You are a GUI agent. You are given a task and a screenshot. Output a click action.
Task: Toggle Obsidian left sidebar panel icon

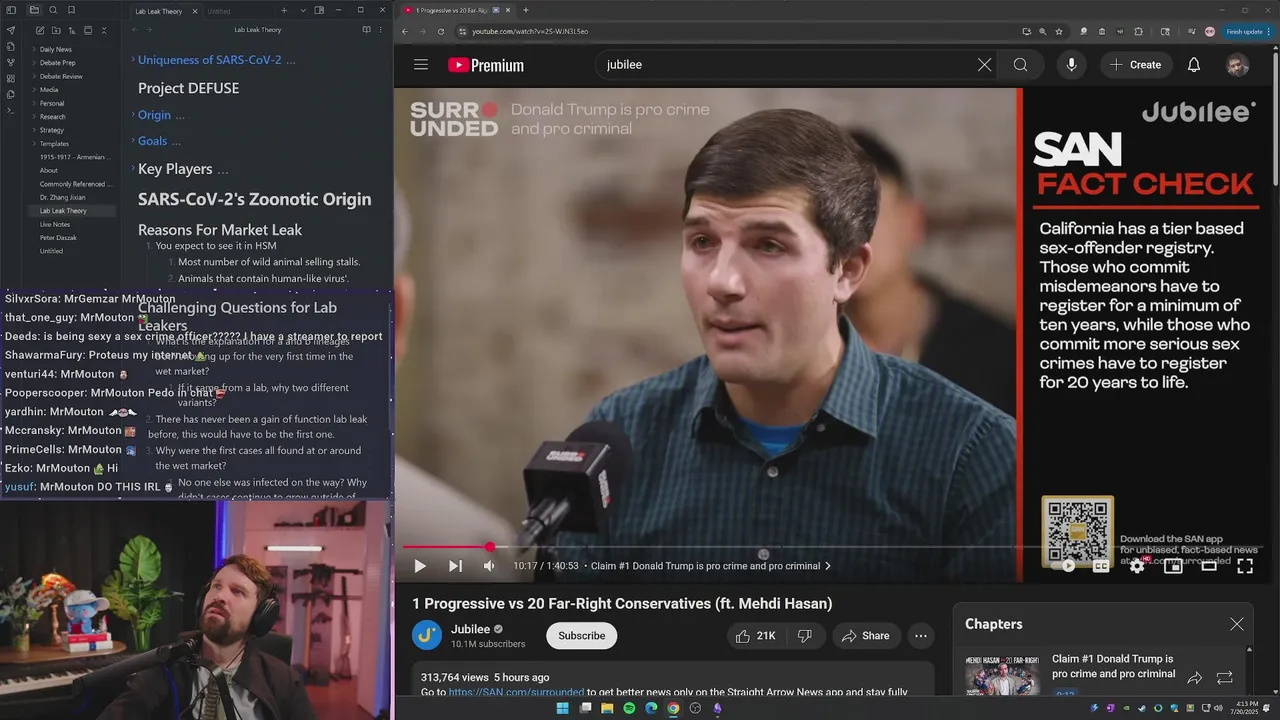coord(11,10)
